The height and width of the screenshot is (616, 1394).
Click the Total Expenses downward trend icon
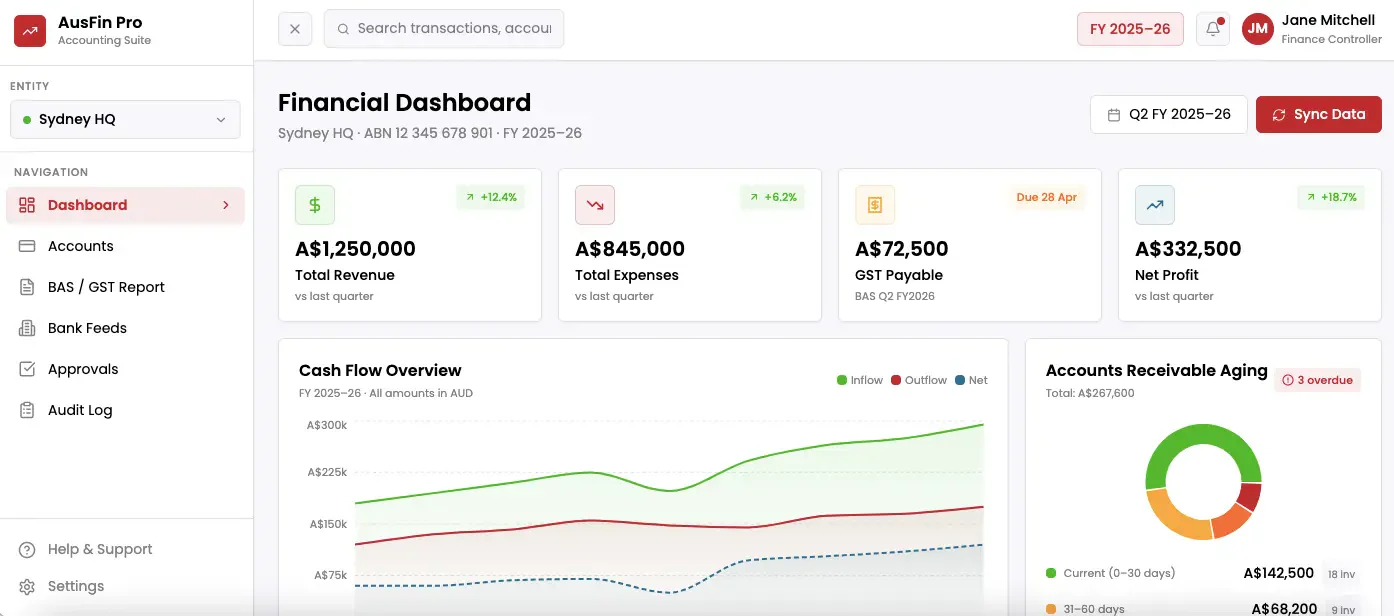pos(595,205)
